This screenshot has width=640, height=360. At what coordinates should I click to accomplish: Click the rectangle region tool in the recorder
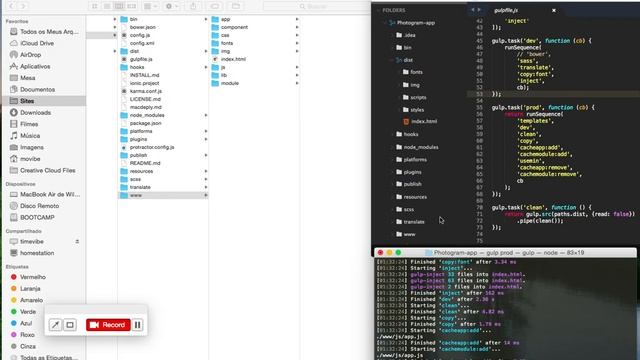pyautogui.click(x=70, y=325)
